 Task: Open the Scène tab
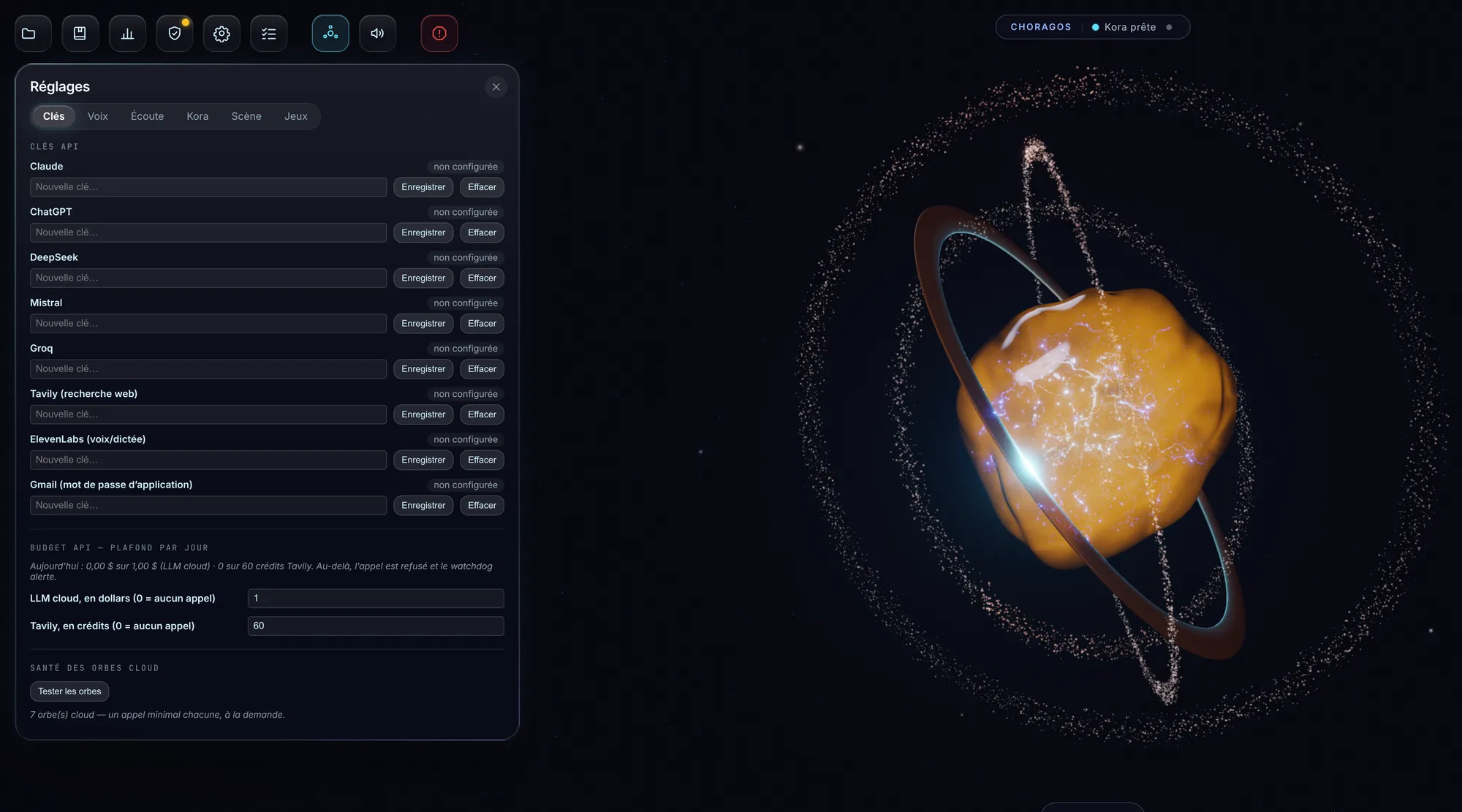pyautogui.click(x=246, y=116)
